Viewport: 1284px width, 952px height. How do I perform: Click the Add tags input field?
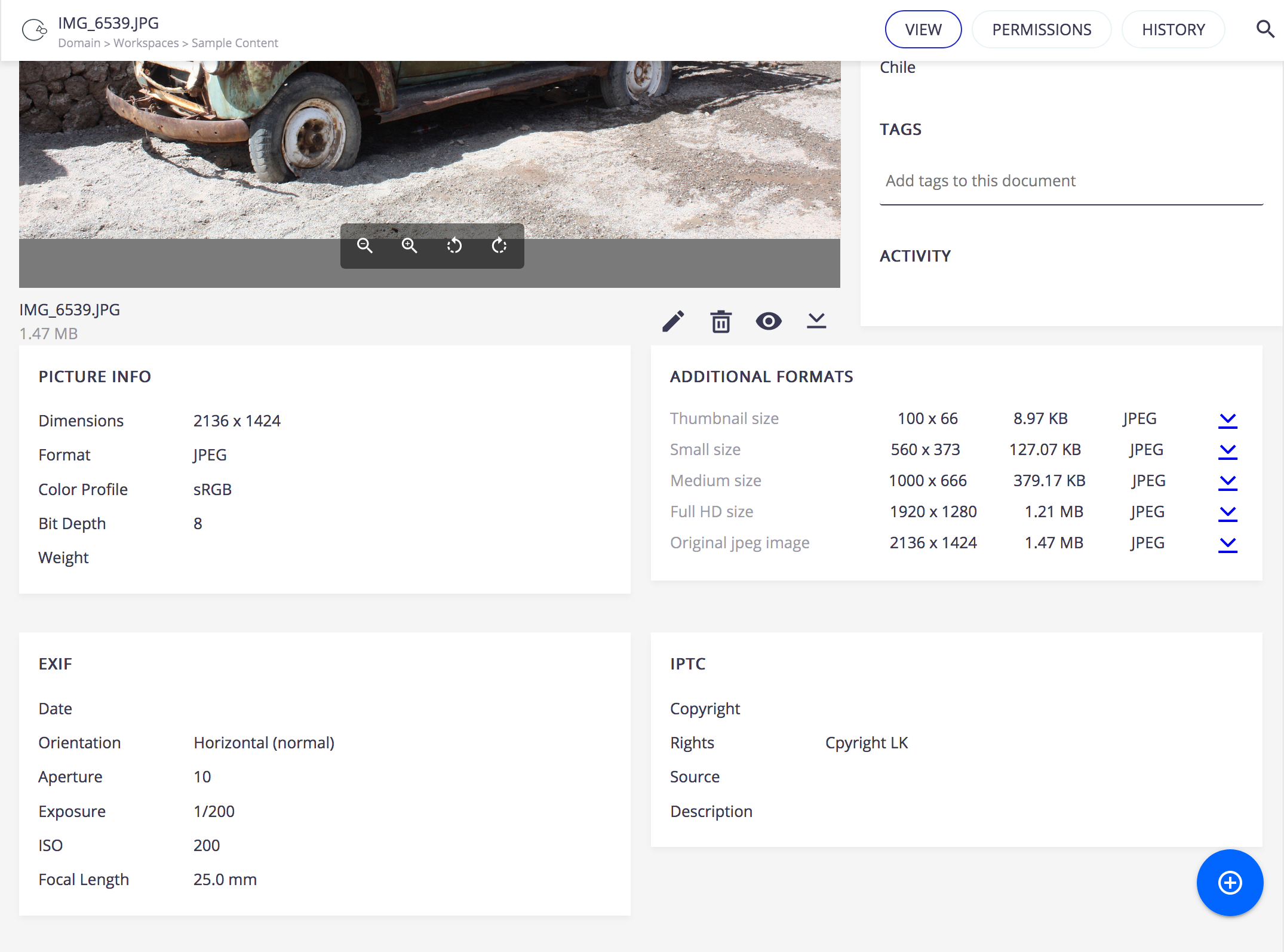coord(1071,180)
